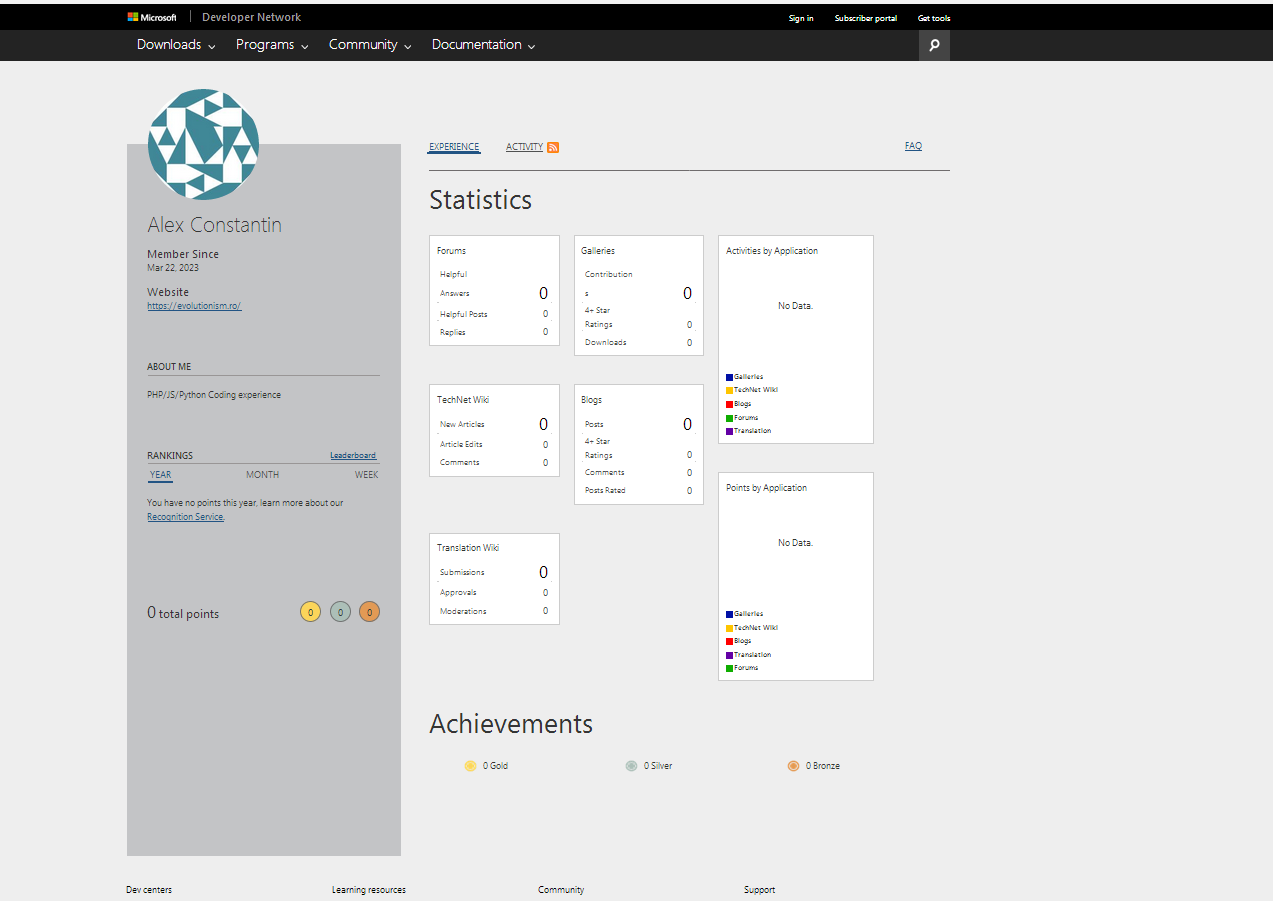Viewport: 1273px width, 901px height.
Task: Expand the Downloads menu
Action: pyautogui.click(x=176, y=45)
